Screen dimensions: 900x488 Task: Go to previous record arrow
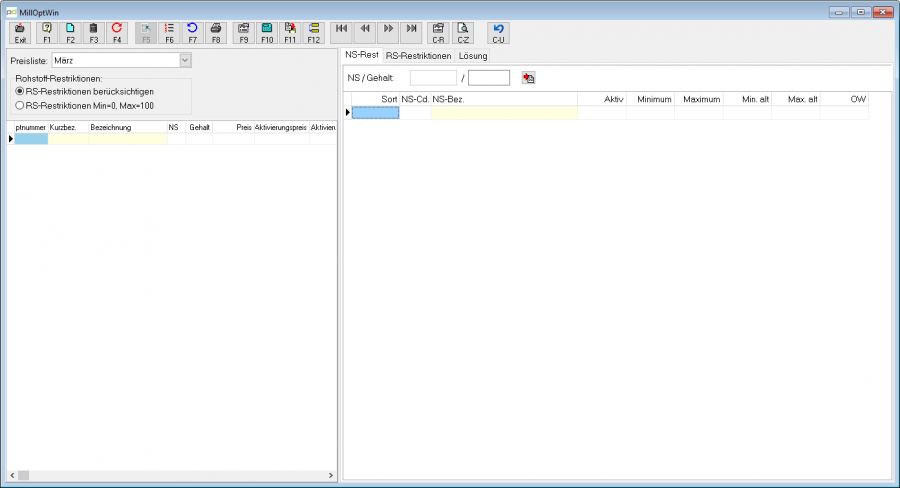365,33
